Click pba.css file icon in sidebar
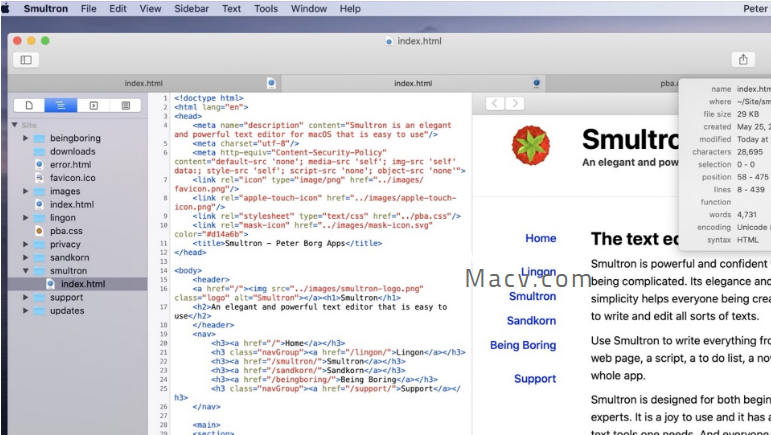The height and width of the screenshot is (435, 771). tap(39, 231)
